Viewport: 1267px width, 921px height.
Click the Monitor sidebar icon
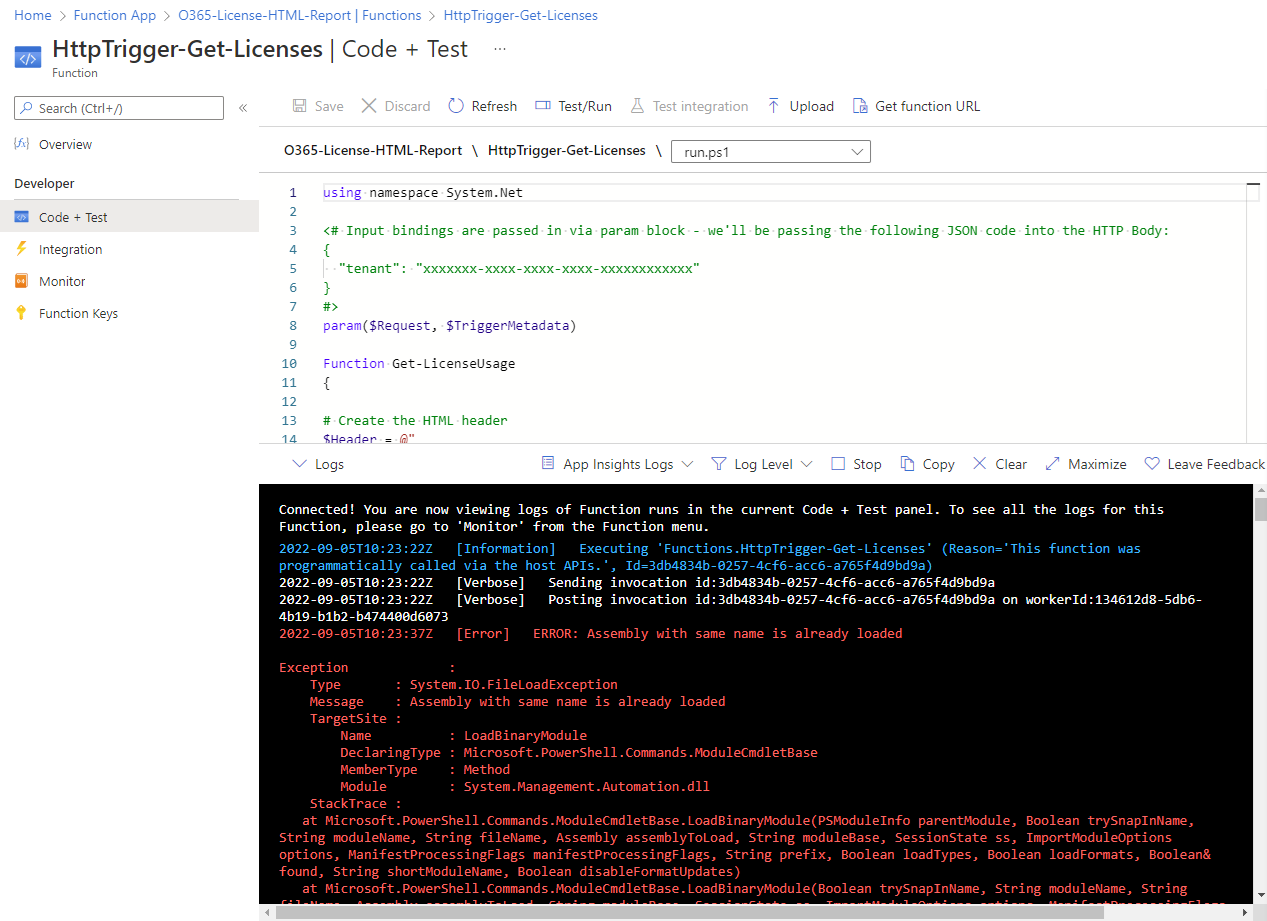[x=22, y=281]
